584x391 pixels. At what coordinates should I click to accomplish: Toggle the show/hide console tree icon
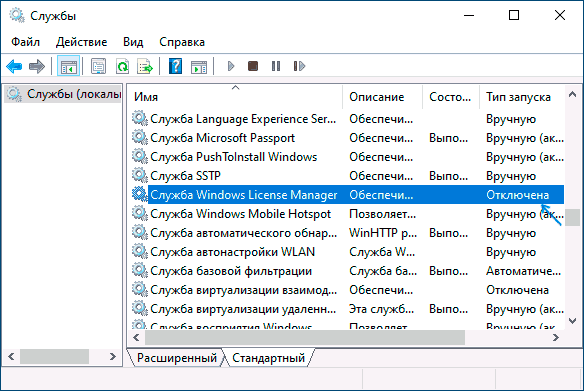(69, 67)
